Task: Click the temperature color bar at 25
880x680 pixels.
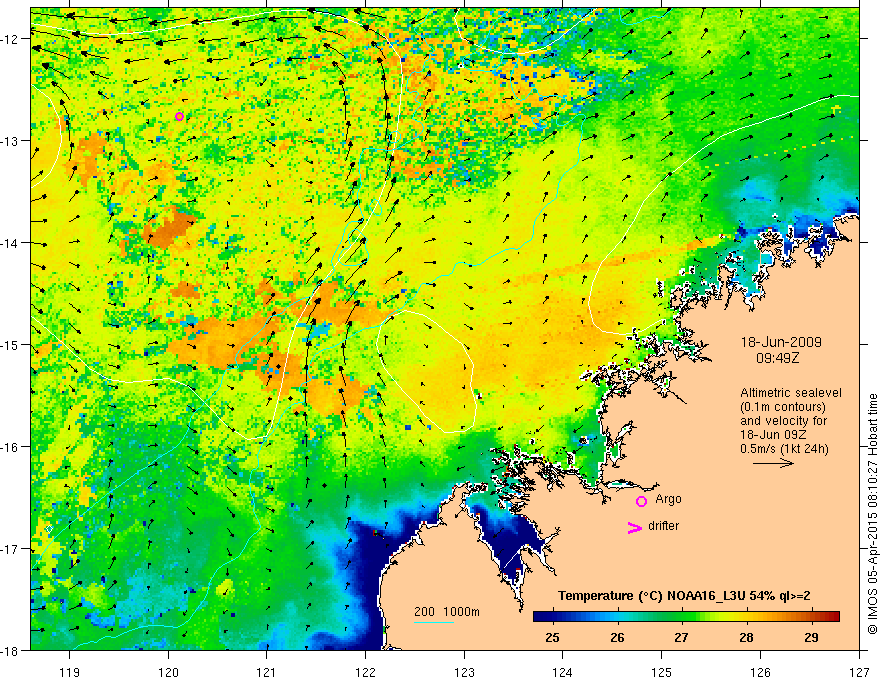Action: coord(553,616)
